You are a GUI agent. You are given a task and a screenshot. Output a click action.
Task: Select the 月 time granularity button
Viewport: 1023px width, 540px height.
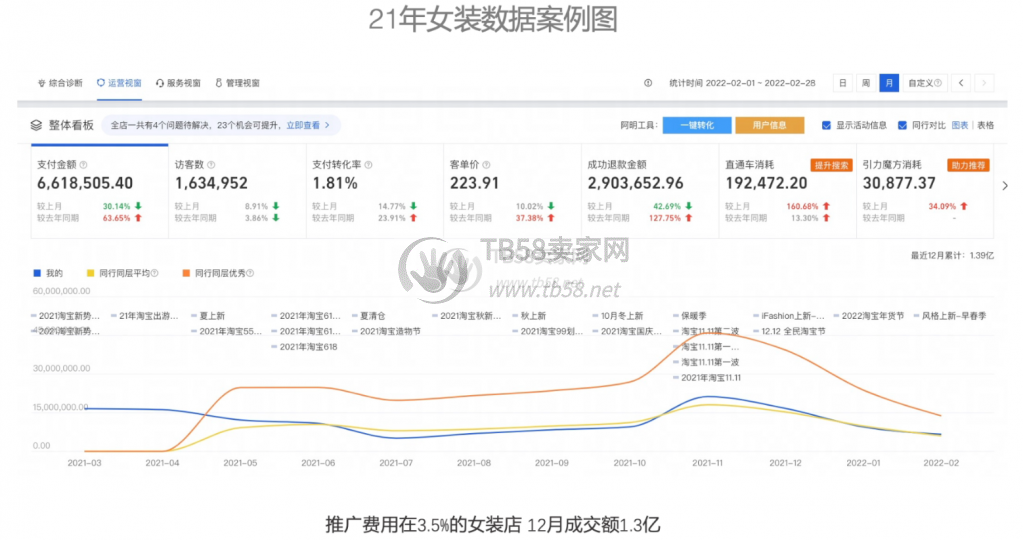click(x=889, y=83)
